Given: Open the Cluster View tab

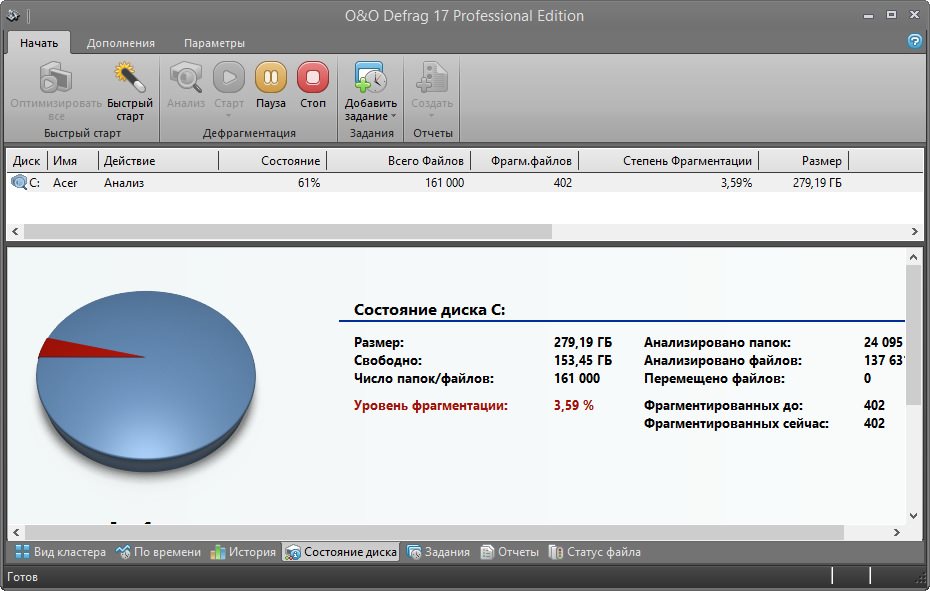Looking at the screenshot, I should [60, 552].
